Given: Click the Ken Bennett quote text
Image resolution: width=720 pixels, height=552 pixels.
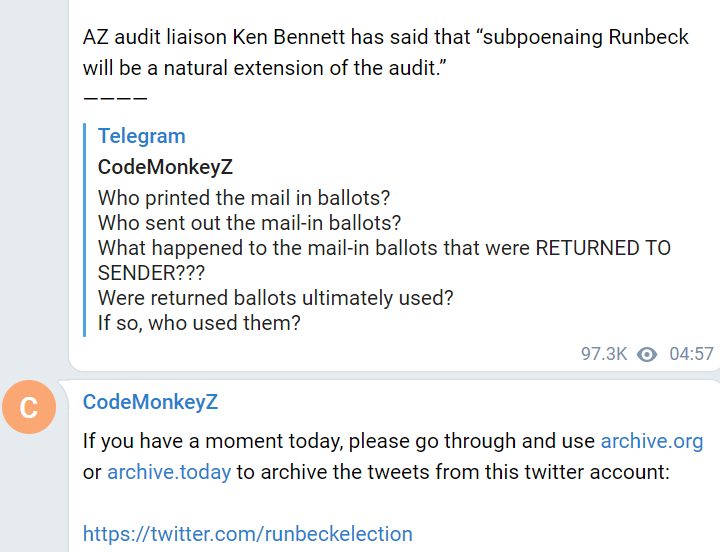Looking at the screenshot, I should [386, 52].
